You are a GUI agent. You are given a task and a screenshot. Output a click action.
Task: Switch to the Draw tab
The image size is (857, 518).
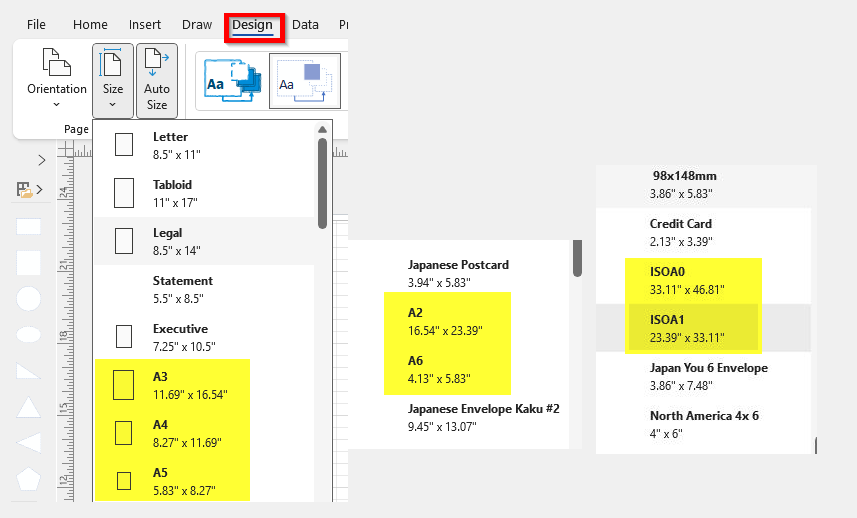[x=197, y=25]
